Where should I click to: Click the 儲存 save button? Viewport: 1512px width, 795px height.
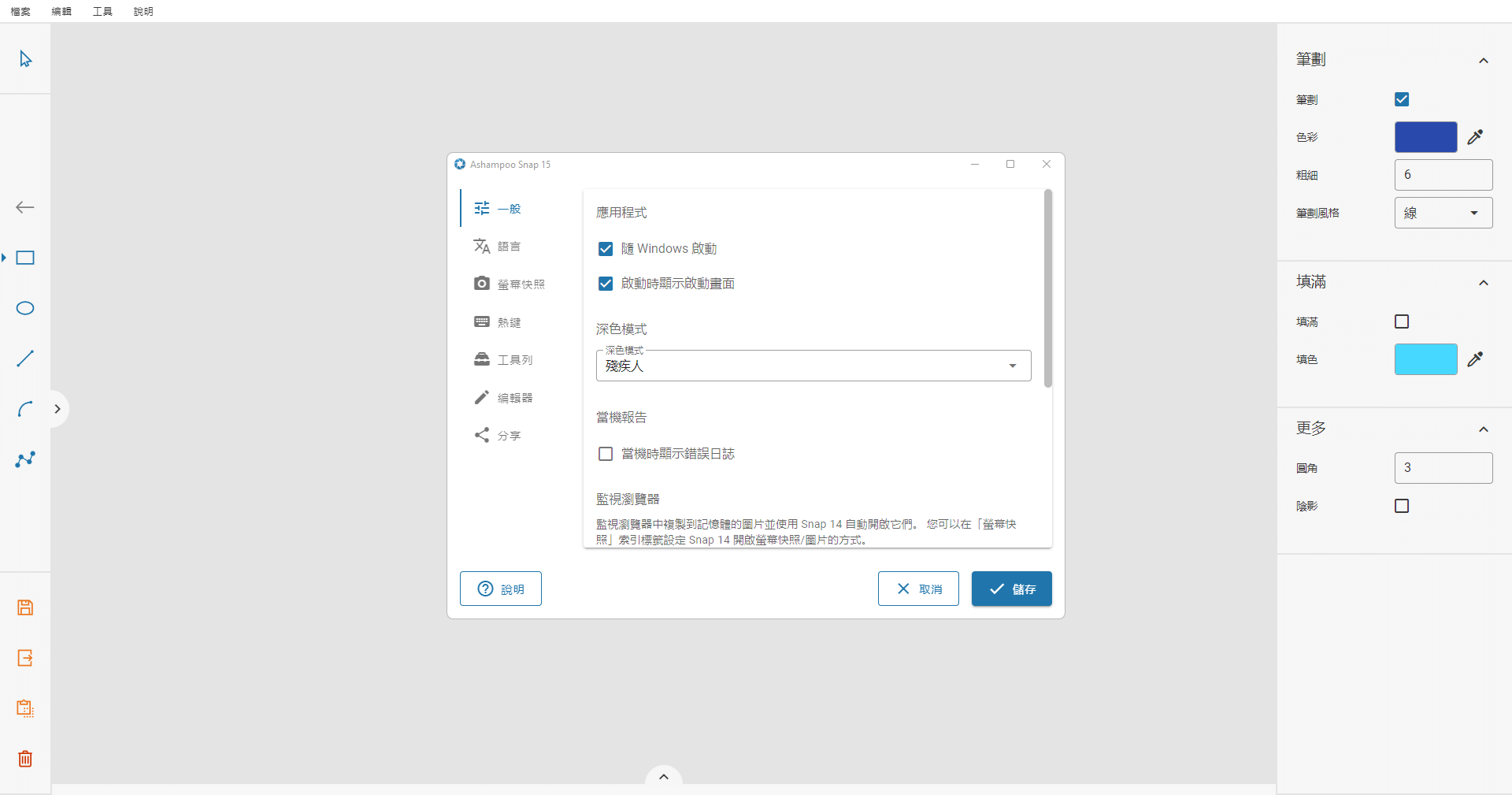pyautogui.click(x=1011, y=589)
